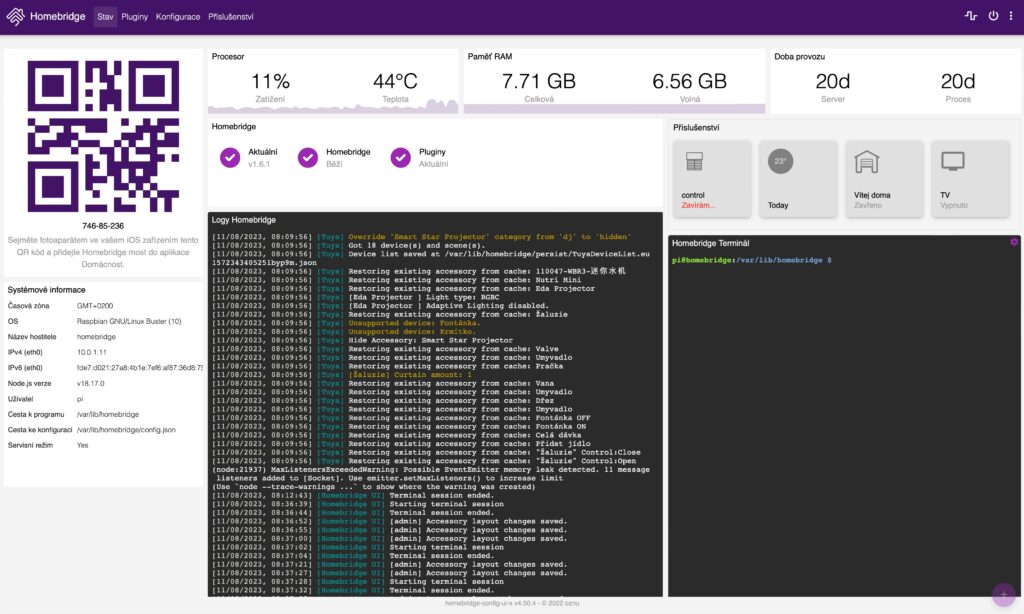The width and height of the screenshot is (1024, 614).
Task: Open the Pluginy menu item
Action: tap(135, 17)
